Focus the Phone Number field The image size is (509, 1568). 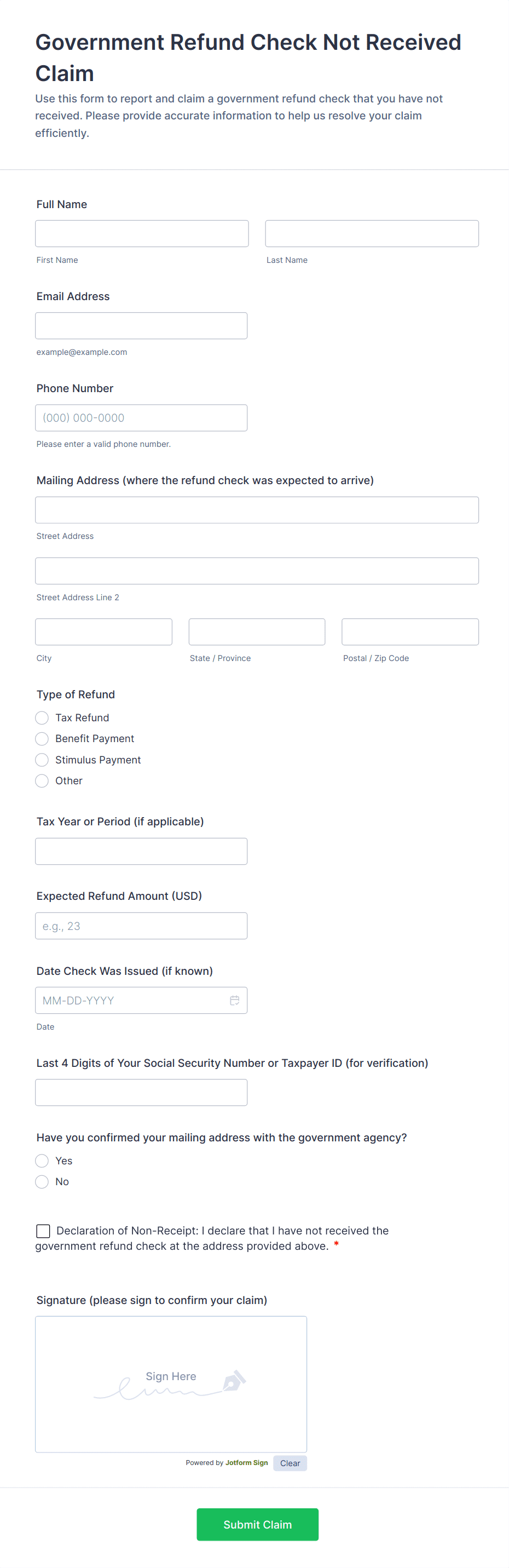click(x=141, y=417)
